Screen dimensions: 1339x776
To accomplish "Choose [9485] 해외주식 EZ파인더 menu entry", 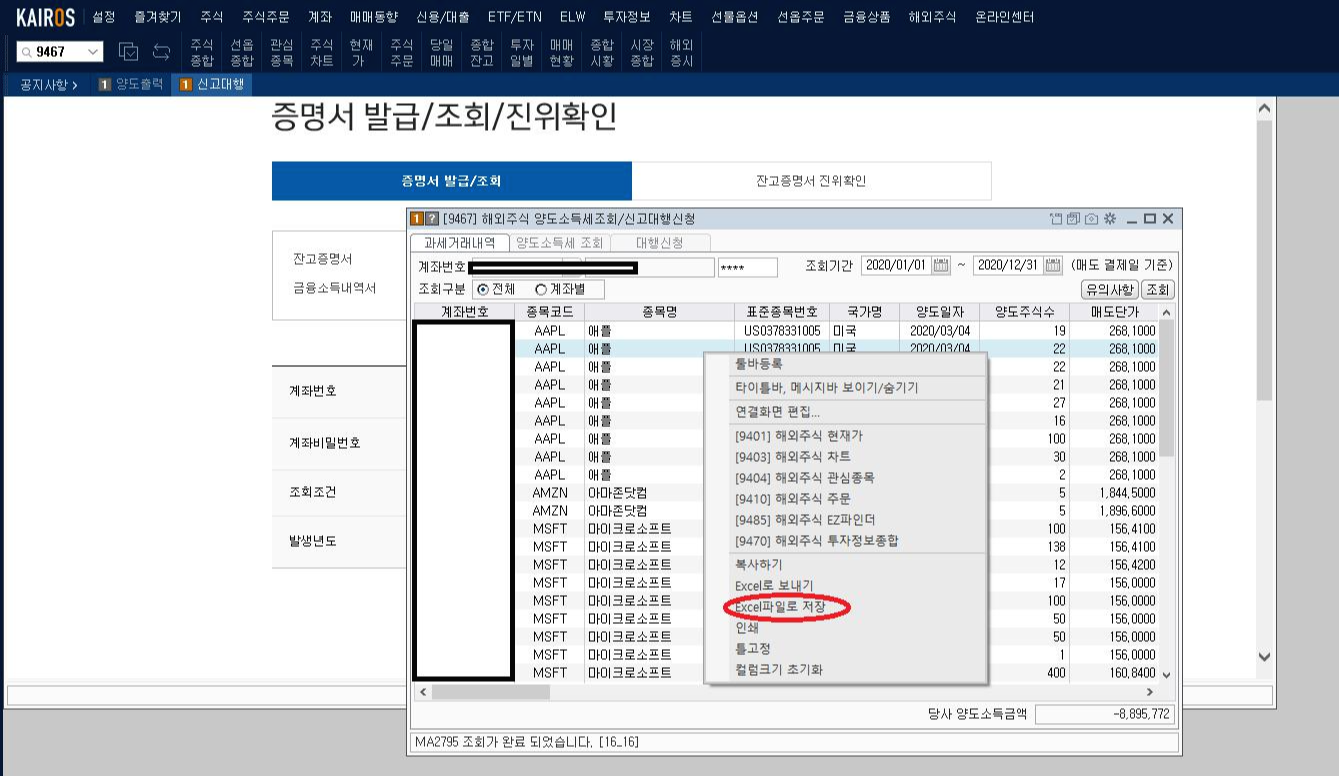I will [805, 520].
